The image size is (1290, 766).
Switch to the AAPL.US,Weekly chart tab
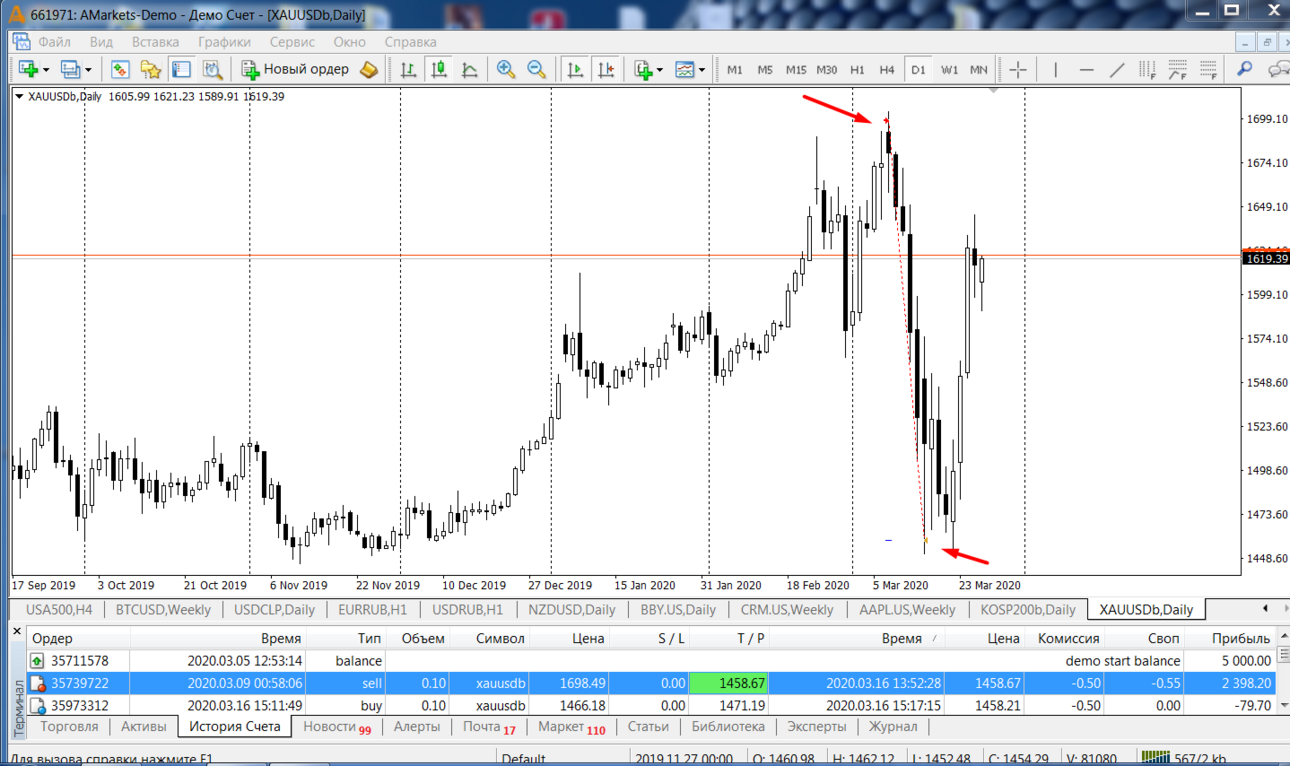pyautogui.click(x=906, y=609)
